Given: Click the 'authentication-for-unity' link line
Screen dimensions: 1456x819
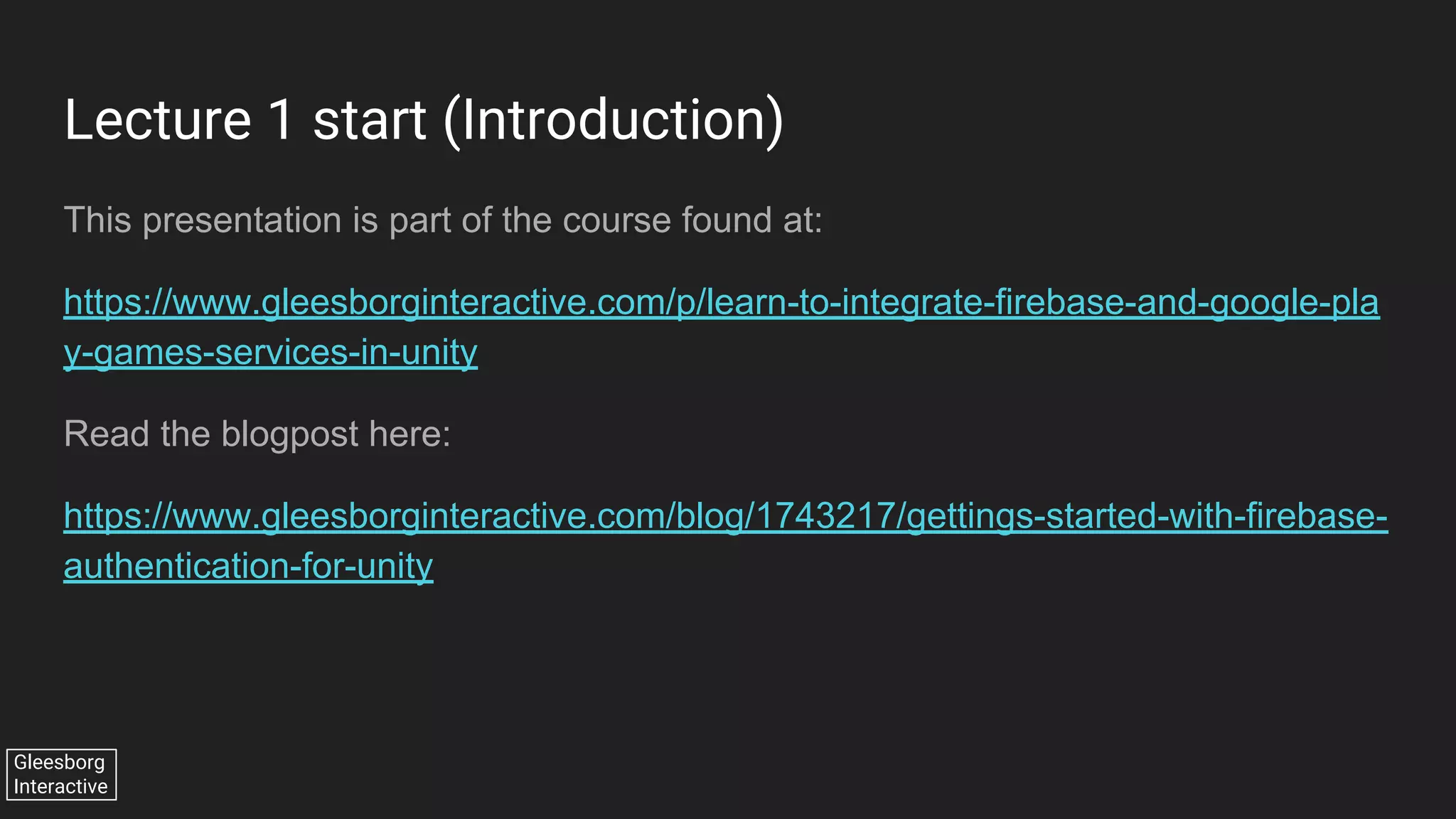Looking at the screenshot, I should tap(248, 566).
